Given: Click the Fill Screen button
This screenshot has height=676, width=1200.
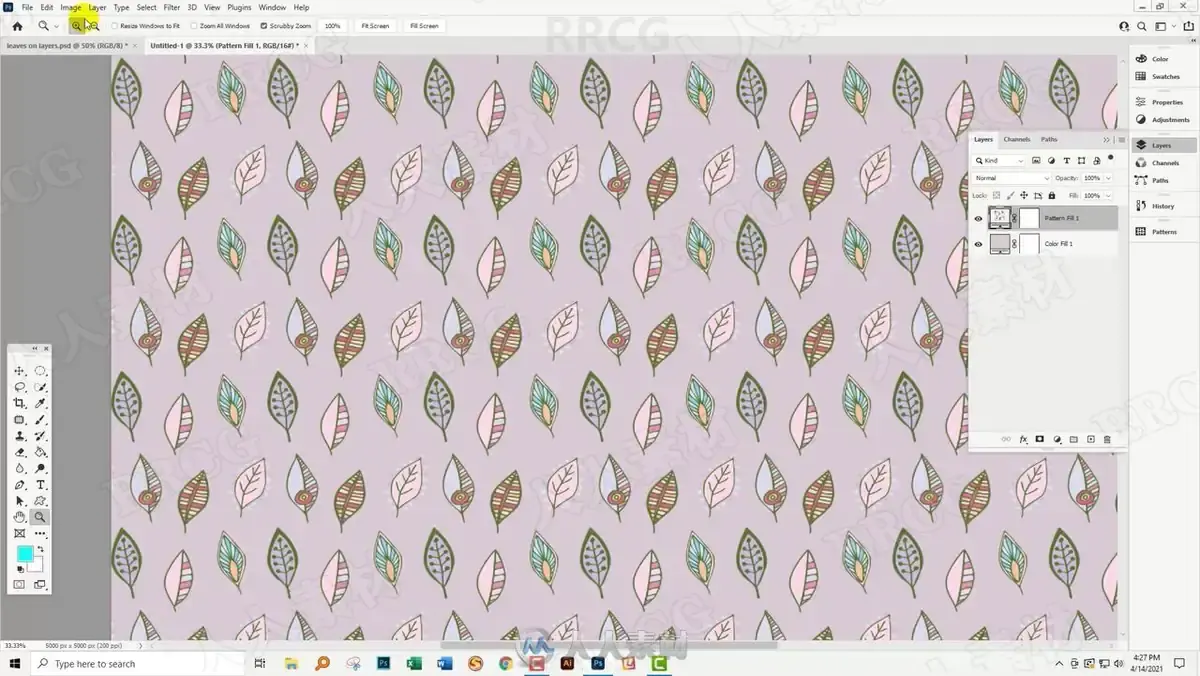Looking at the screenshot, I should coord(424,26).
